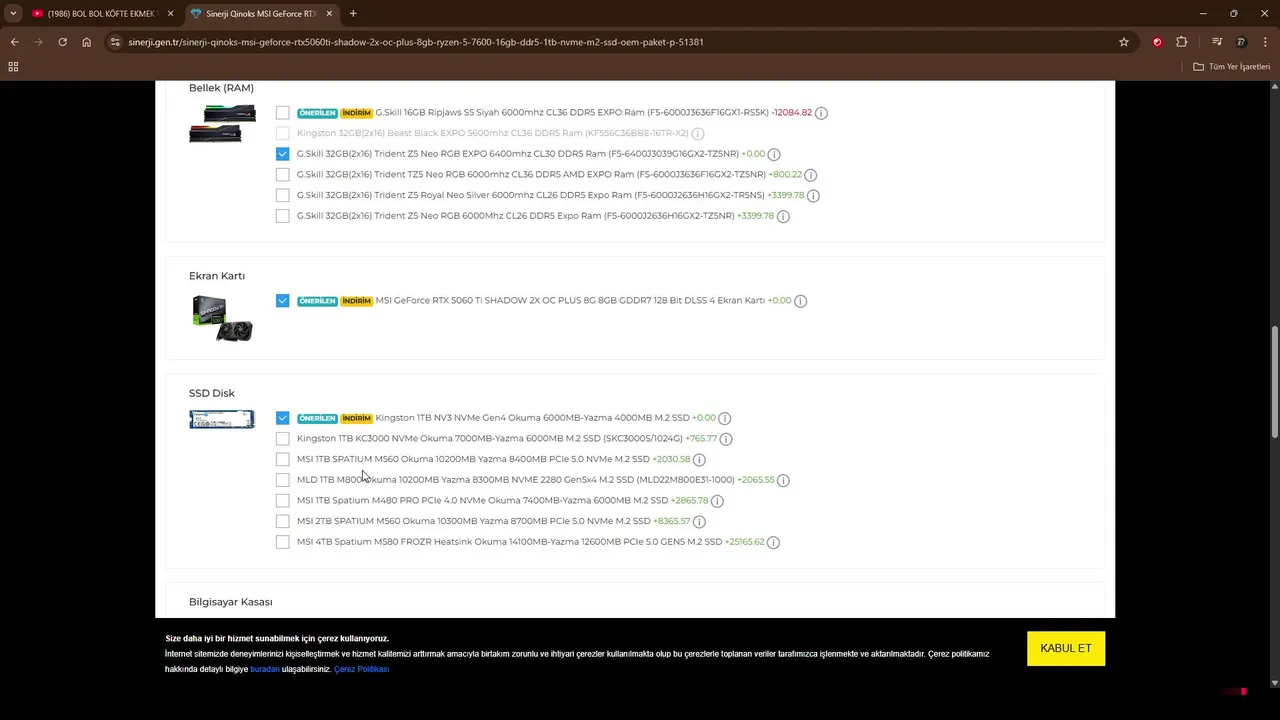This screenshot has width=1280, height=720.
Task: Click the greyed Kingston 32GB Beast Black RAM text
Action: coord(492,133)
